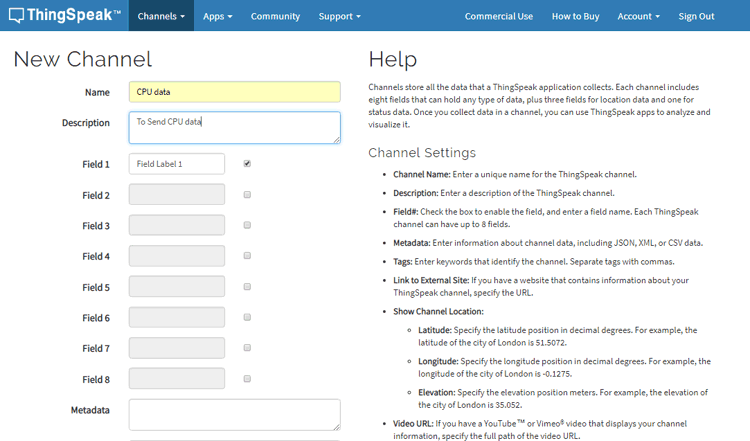This screenshot has width=750, height=441.
Task: Click inside the Metadata text area
Action: click(234, 414)
